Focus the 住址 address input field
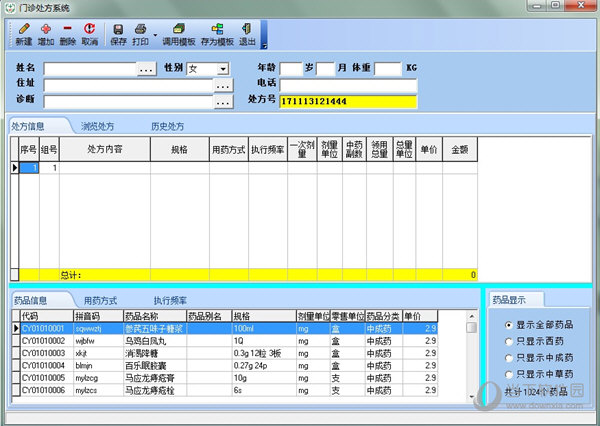This screenshot has width=600, height=426. [129, 86]
